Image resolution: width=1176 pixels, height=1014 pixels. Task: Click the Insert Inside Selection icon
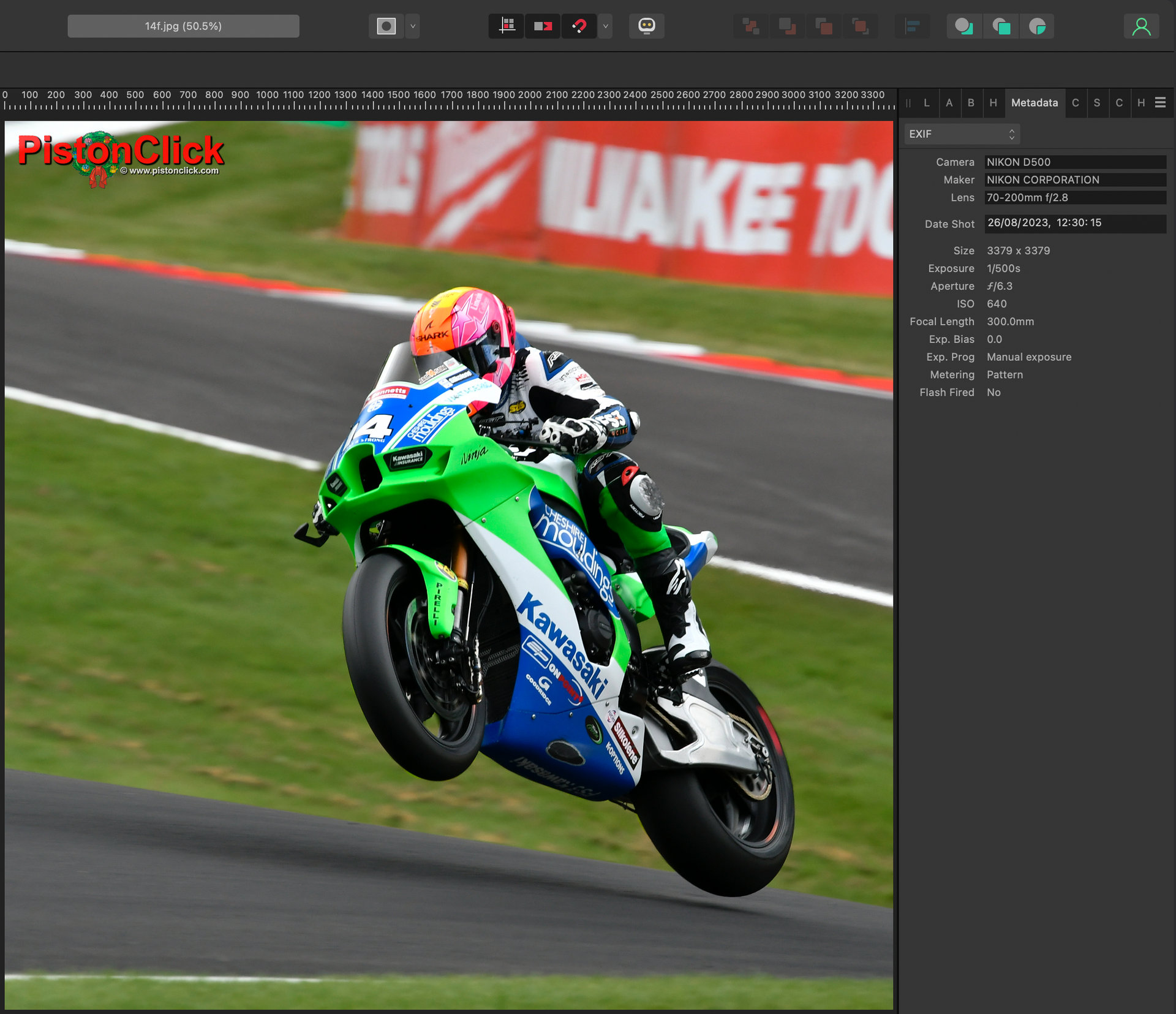coord(1037,26)
